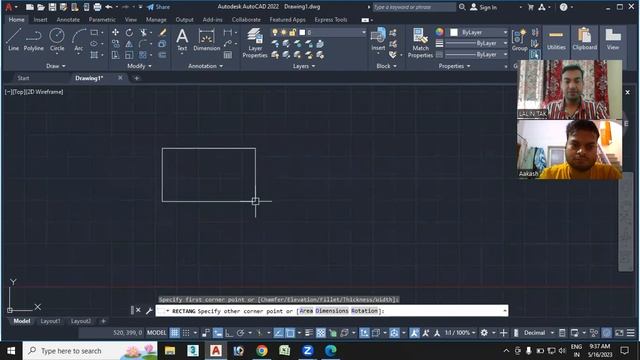Expand the Properties panel
Screen dimensions: 640x360
click(x=454, y=66)
